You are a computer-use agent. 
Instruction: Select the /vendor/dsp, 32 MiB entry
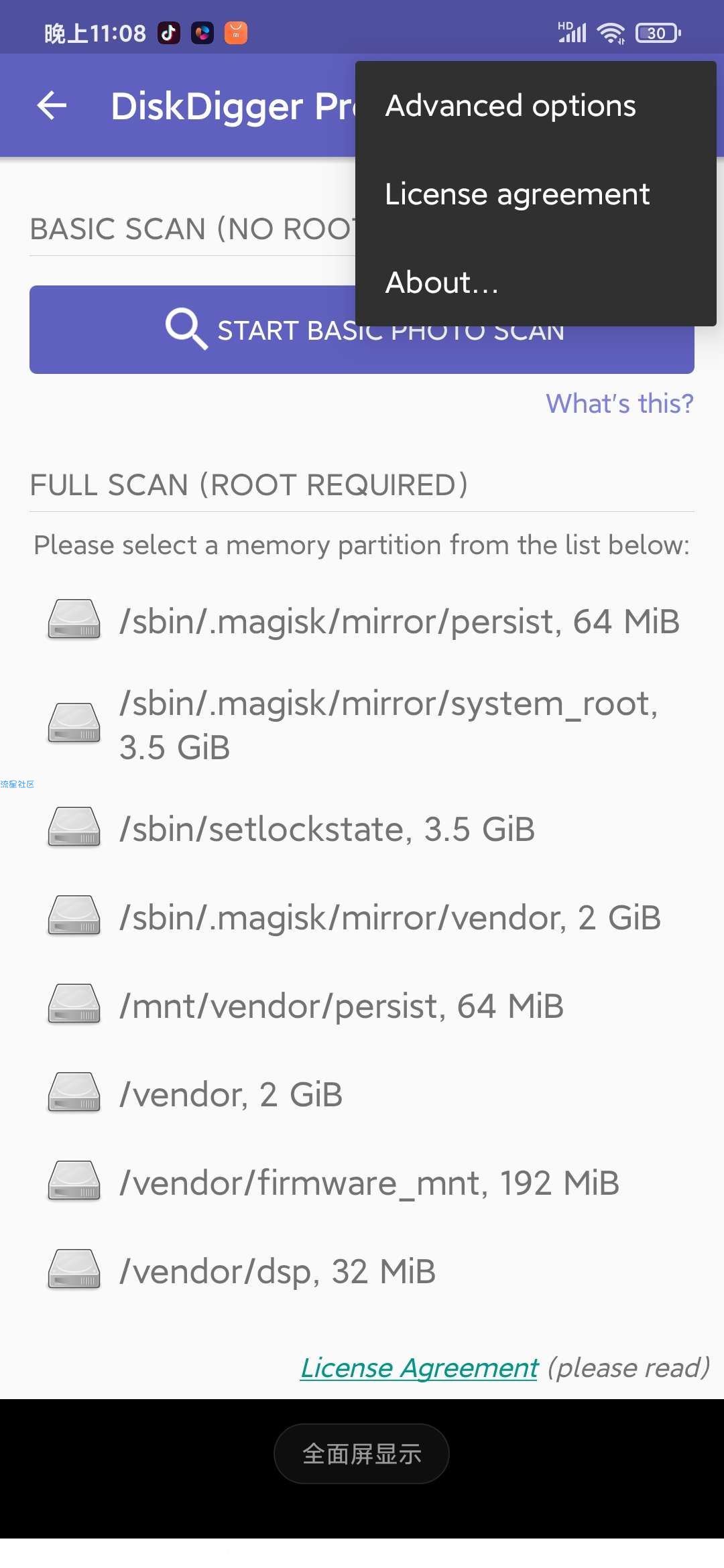pos(362,1271)
